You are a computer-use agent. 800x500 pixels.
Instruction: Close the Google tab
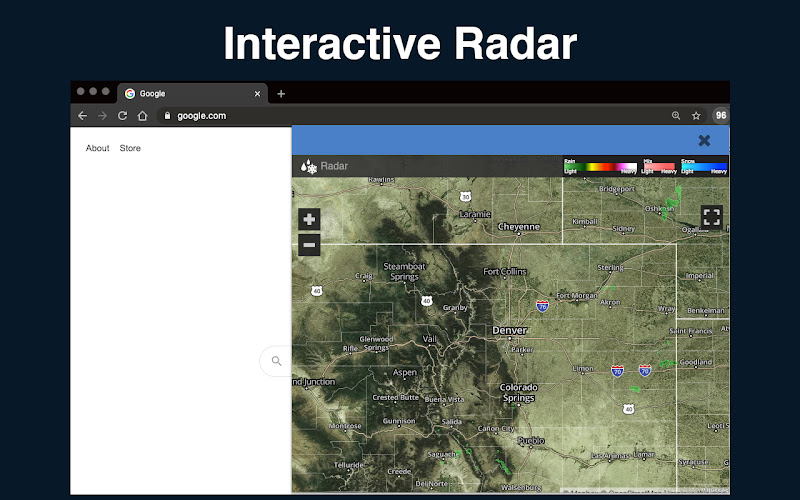(x=257, y=94)
